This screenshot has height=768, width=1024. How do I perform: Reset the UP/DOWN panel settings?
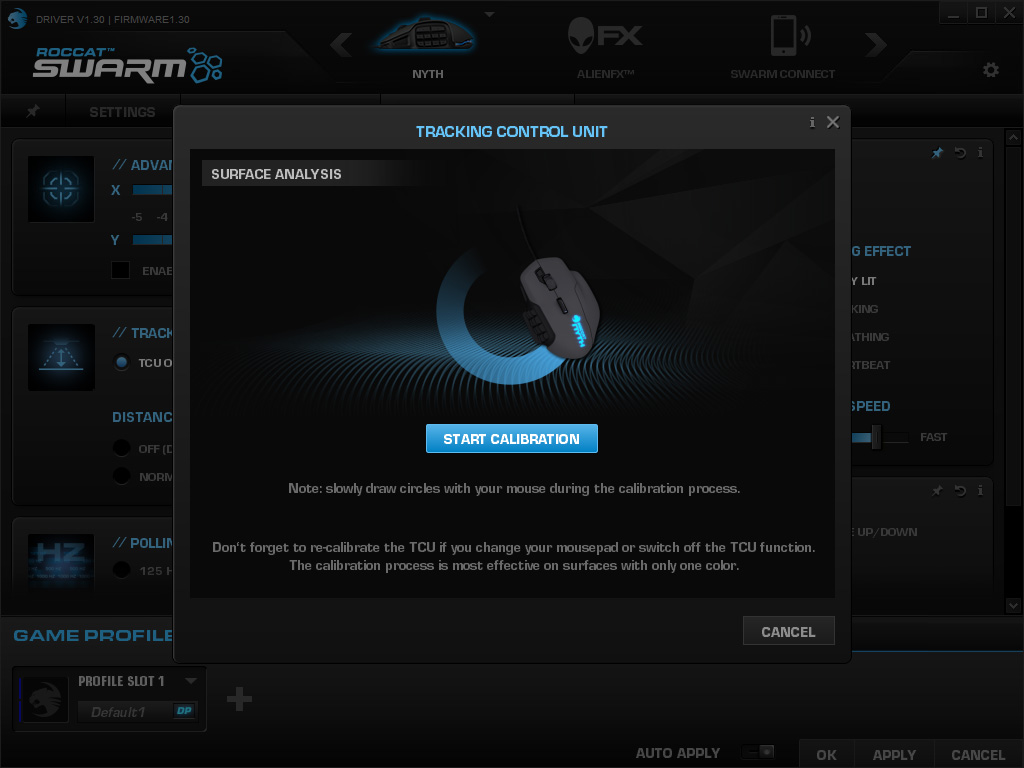point(960,490)
